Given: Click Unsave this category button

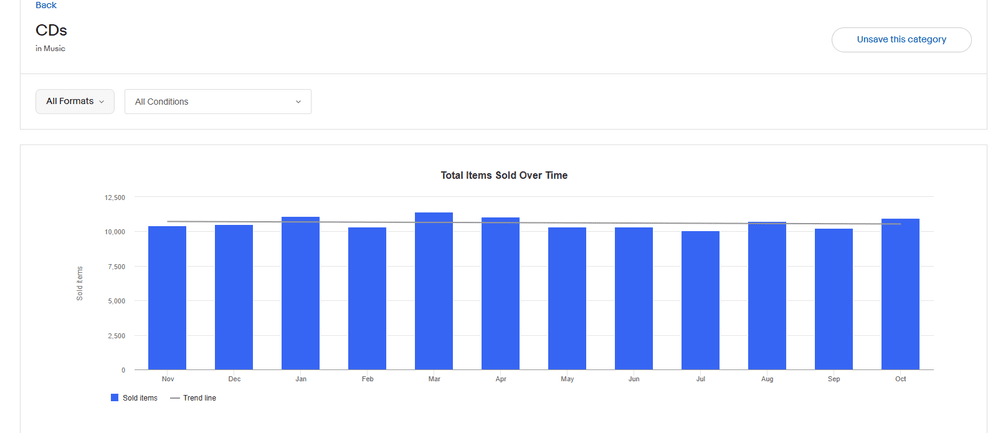Looking at the screenshot, I should (x=901, y=39).
